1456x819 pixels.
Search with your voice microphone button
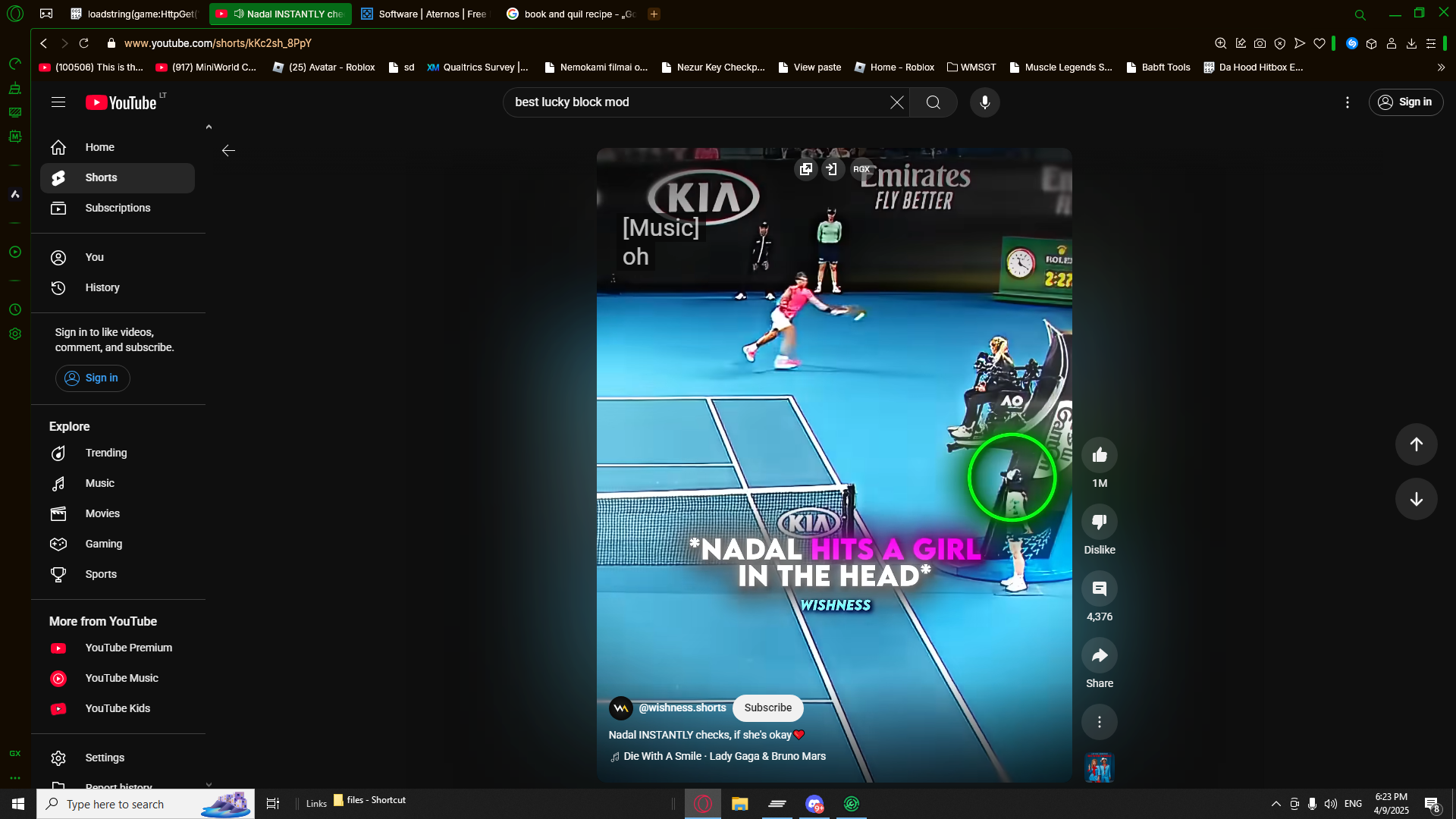tap(984, 102)
